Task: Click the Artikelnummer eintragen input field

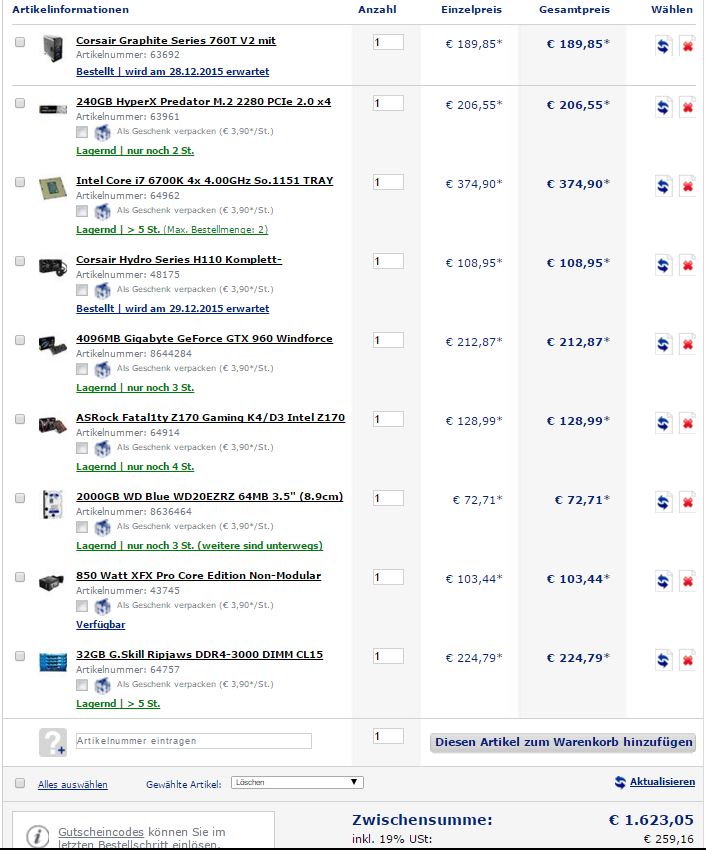Action: coord(194,741)
